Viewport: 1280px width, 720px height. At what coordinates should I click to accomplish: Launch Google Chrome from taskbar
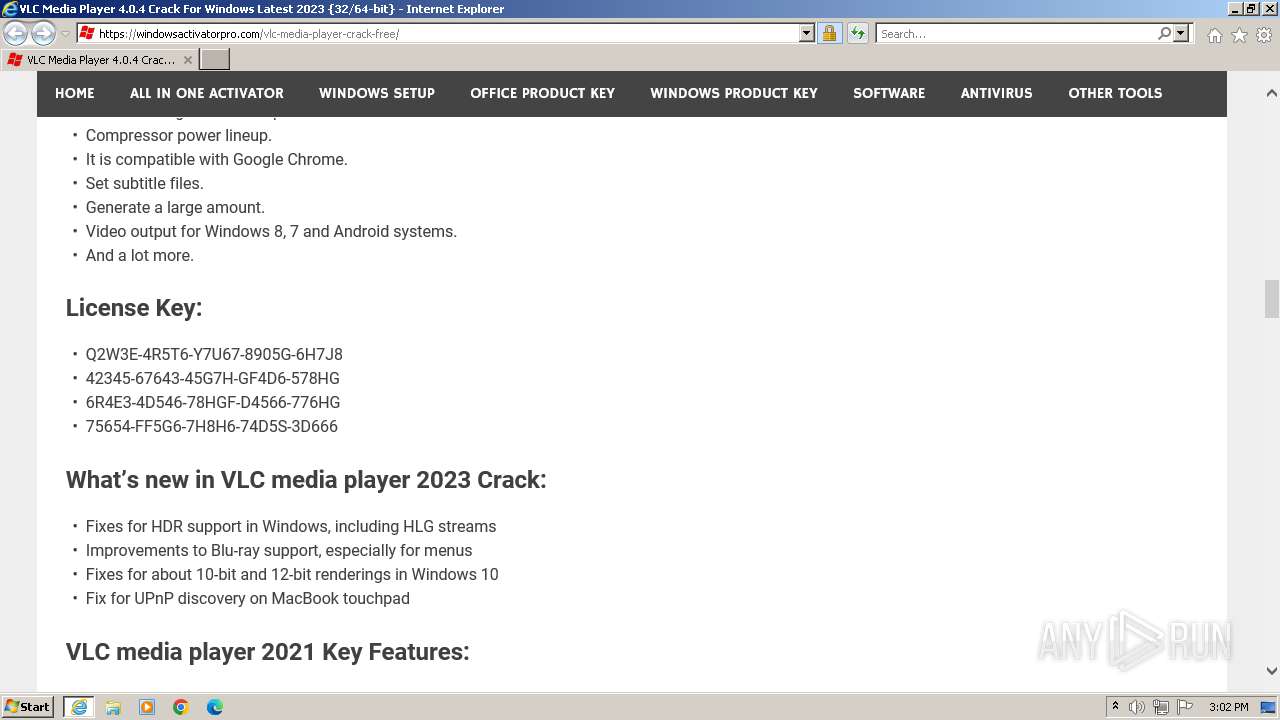coord(181,707)
